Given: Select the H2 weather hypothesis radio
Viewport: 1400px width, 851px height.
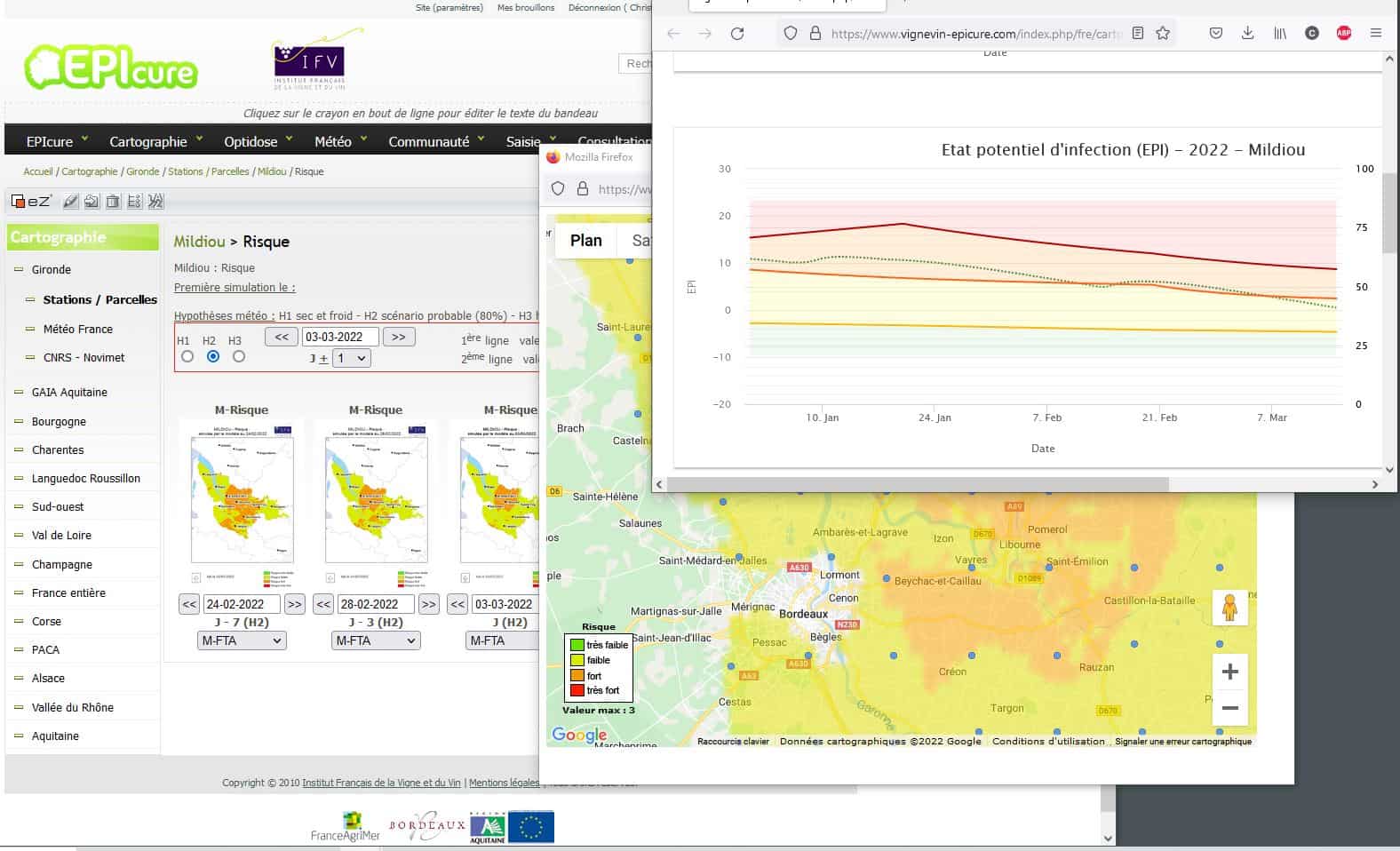Looking at the screenshot, I should click(213, 356).
